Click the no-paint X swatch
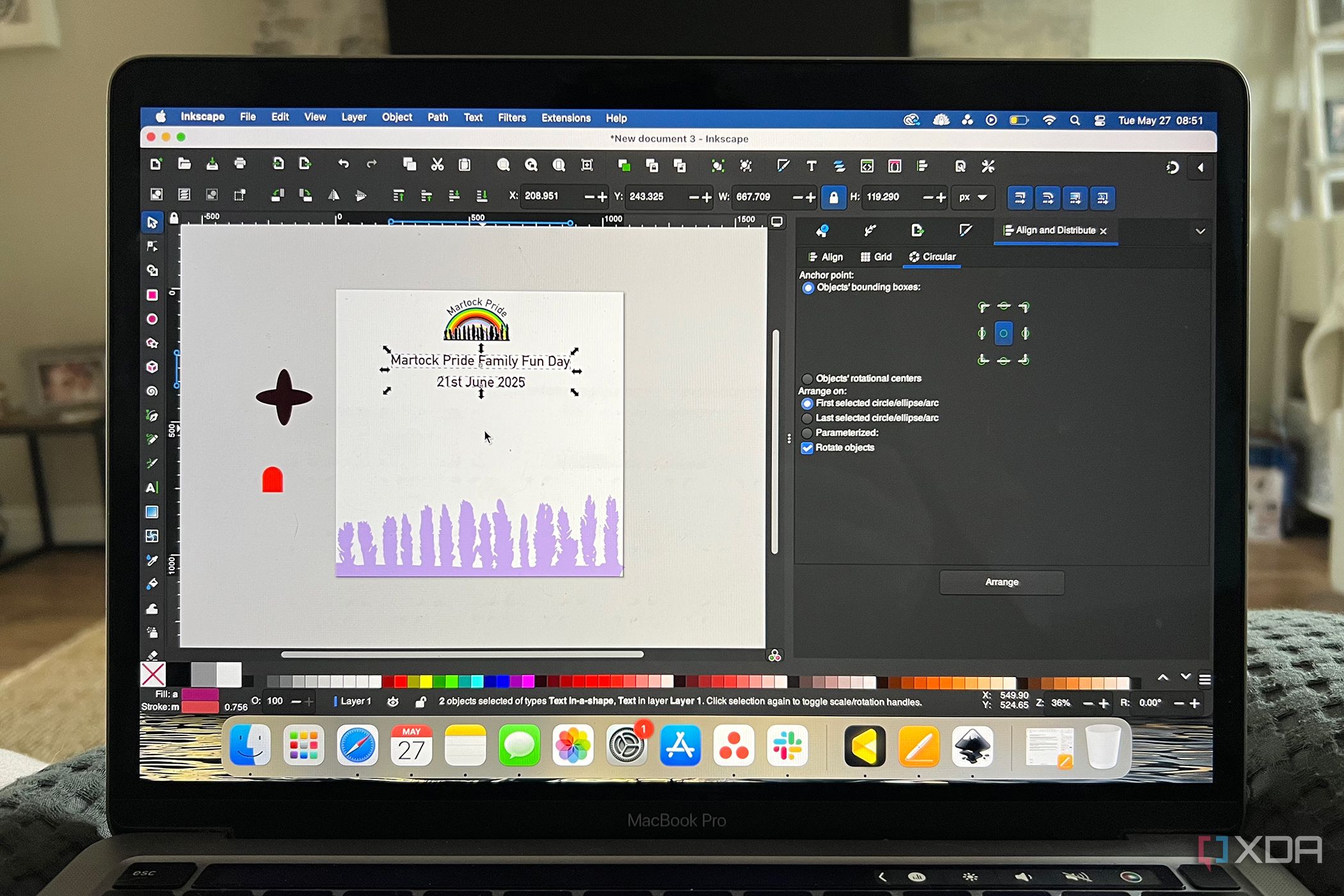 coord(153,675)
